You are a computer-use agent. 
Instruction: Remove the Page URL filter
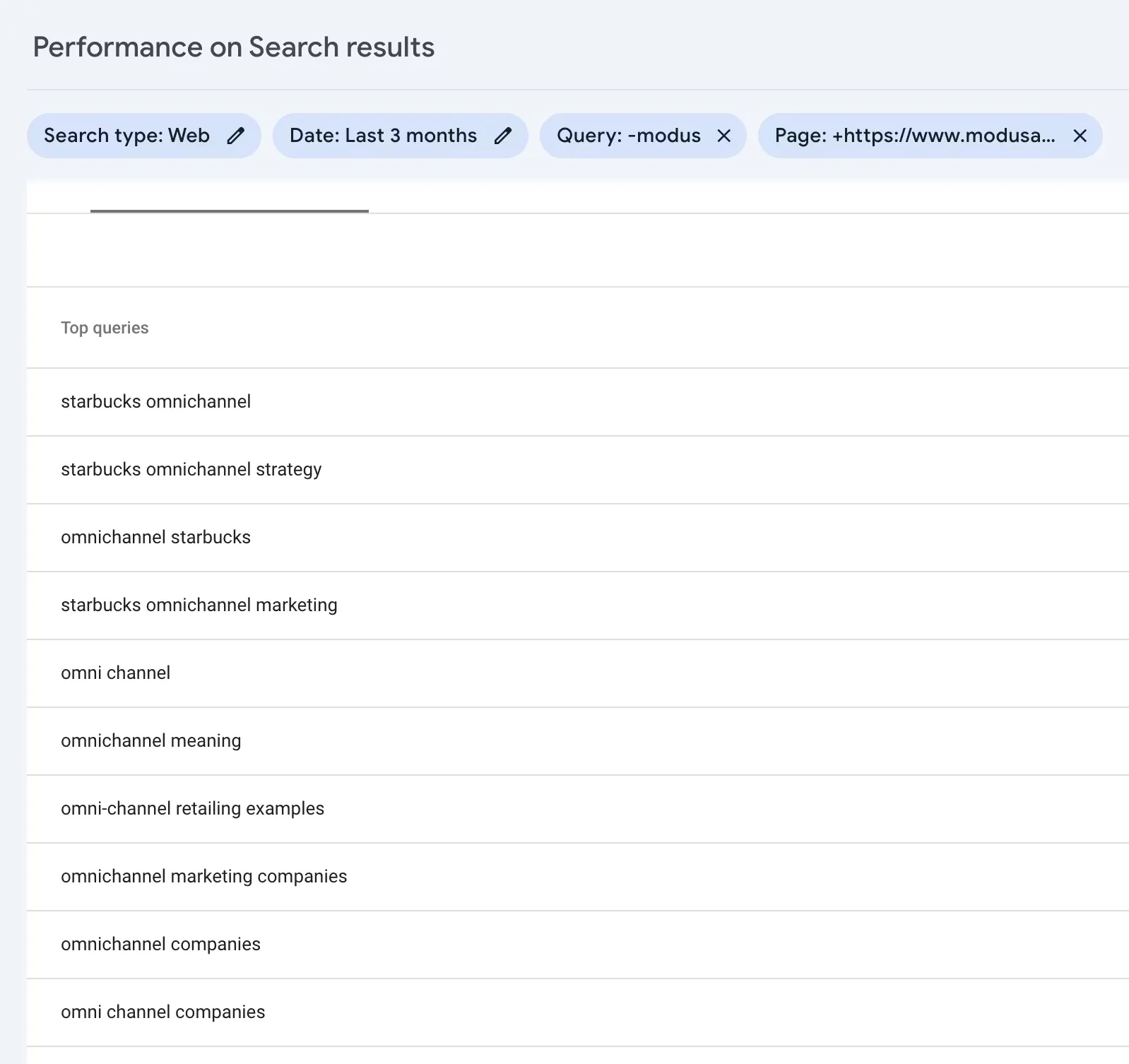click(1080, 136)
